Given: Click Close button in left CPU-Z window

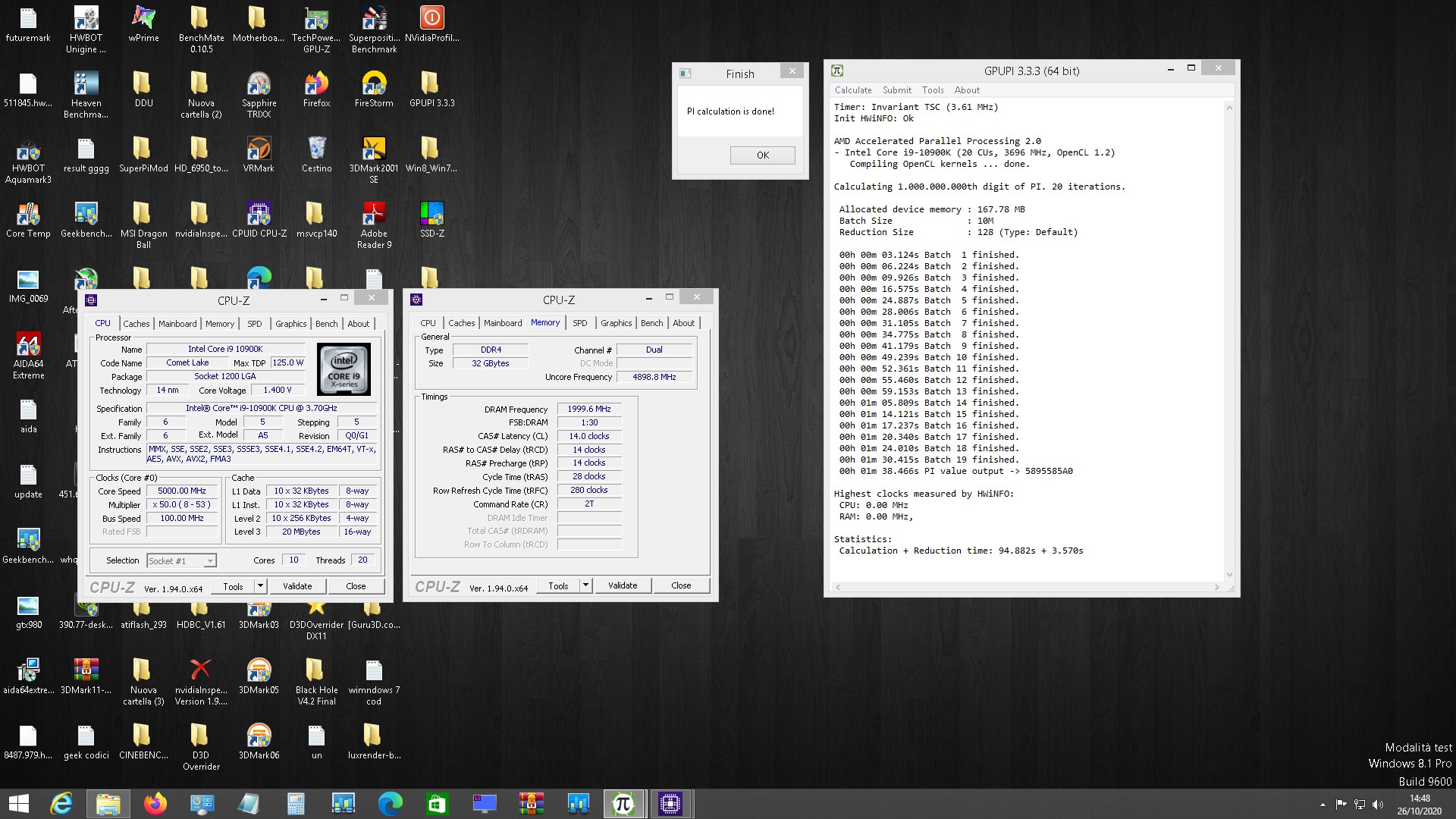Looking at the screenshot, I should [x=356, y=586].
